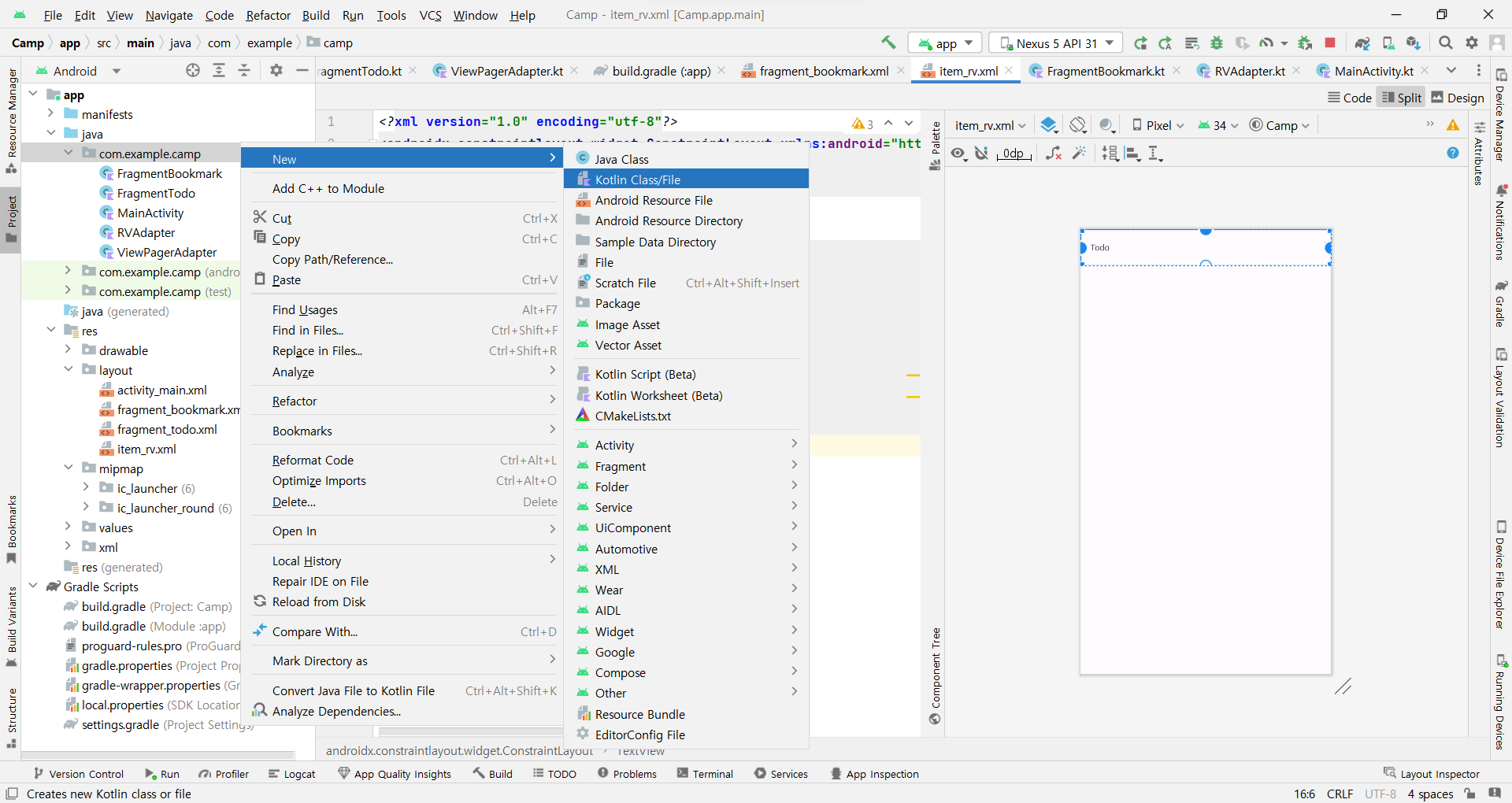The image size is (1512, 803).
Task: Toggle the Component Tree side panel
Action: click(936, 675)
